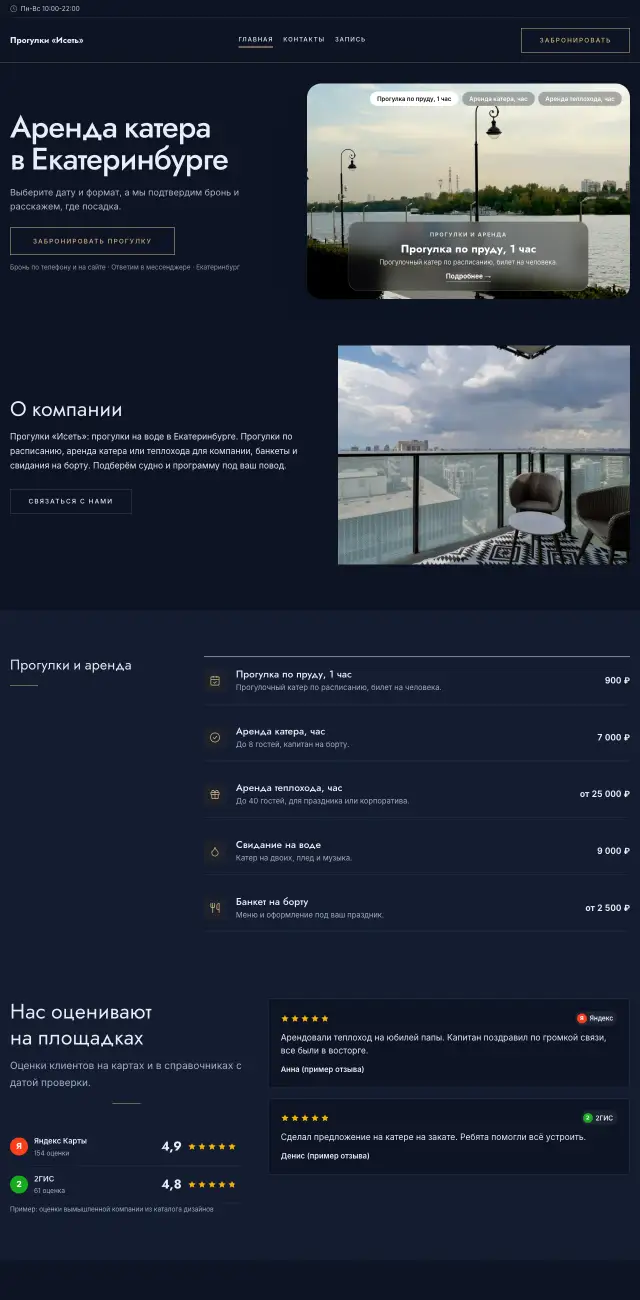Click the gift icon for Аренда теплохода
Image resolution: width=640 pixels, height=1300 pixels.
[214, 794]
